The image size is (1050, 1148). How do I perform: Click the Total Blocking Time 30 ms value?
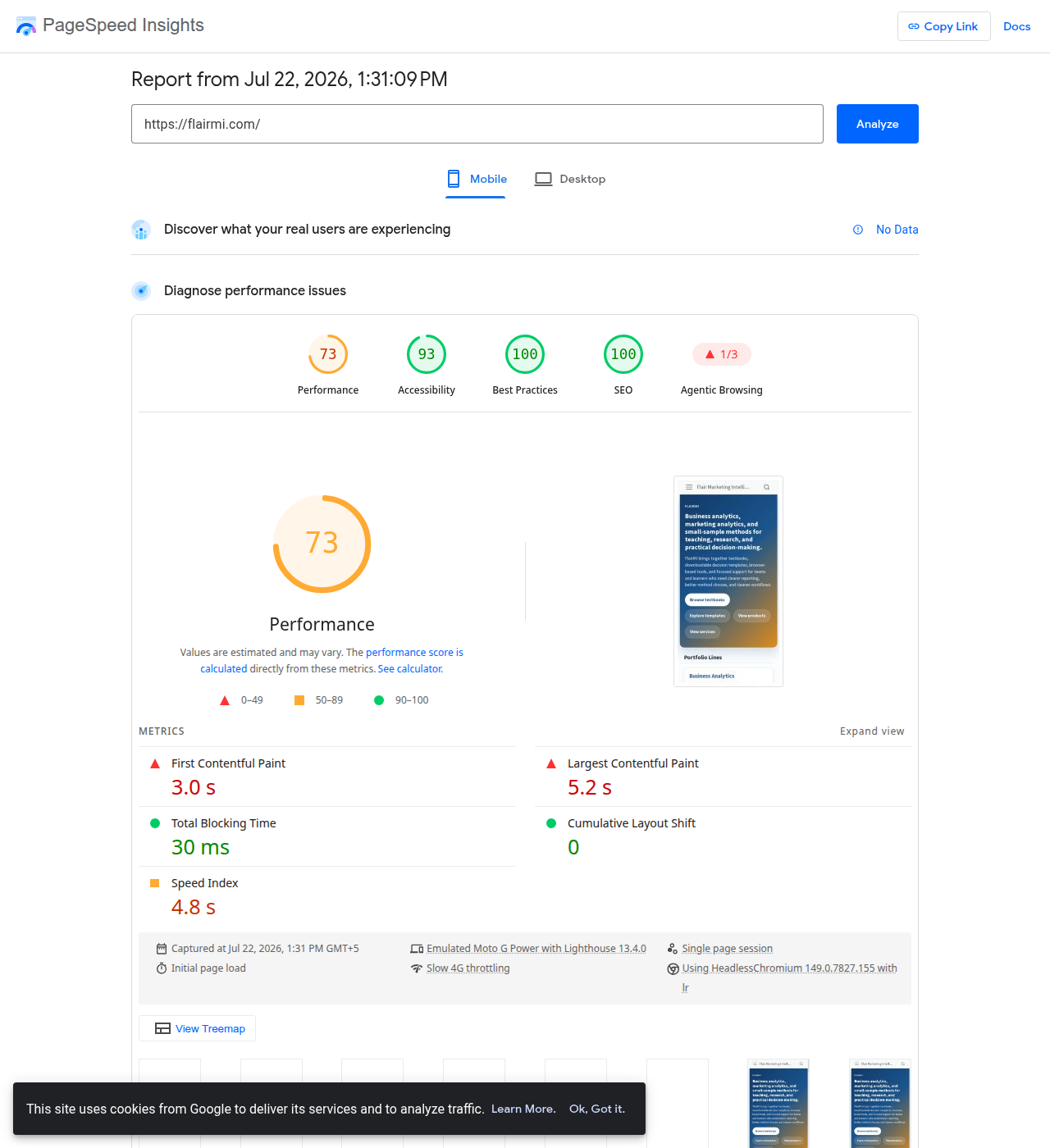coord(200,848)
